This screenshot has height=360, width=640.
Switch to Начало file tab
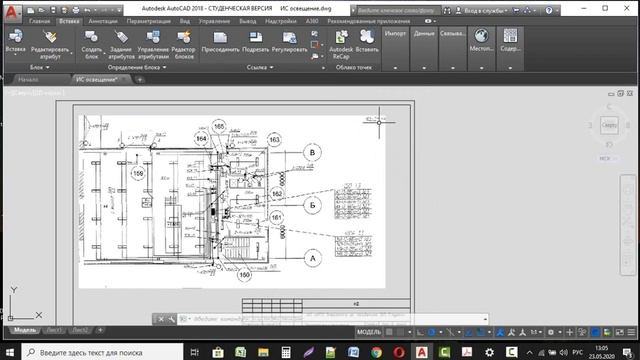point(28,80)
